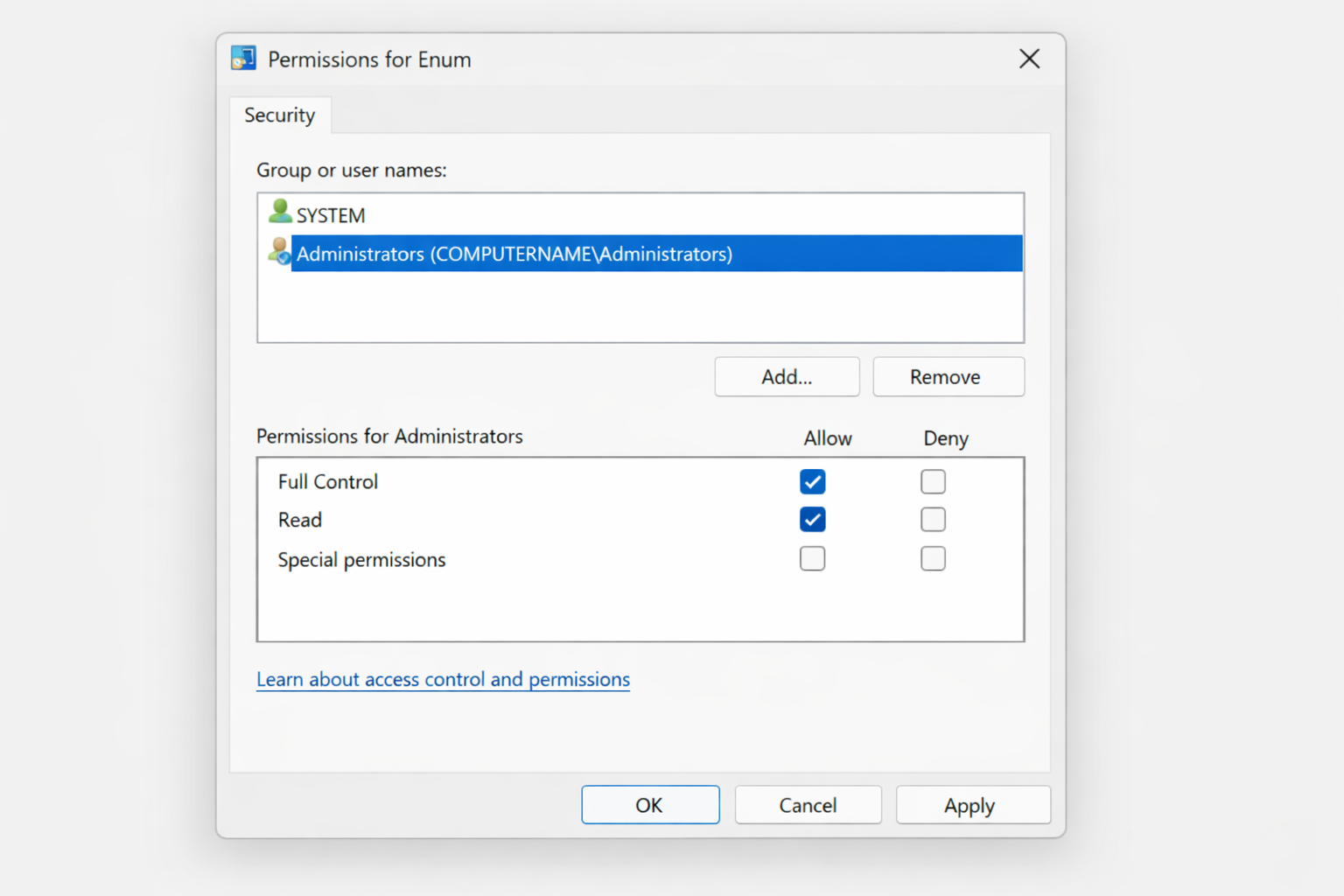Uncheck Allow for Read

point(812,519)
